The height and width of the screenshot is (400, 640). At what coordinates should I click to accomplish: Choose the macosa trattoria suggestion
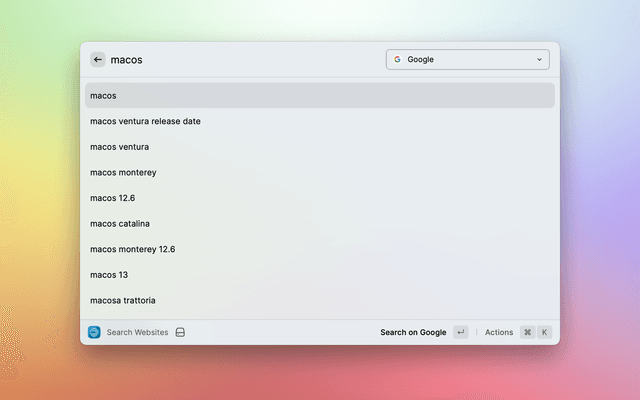(122, 300)
